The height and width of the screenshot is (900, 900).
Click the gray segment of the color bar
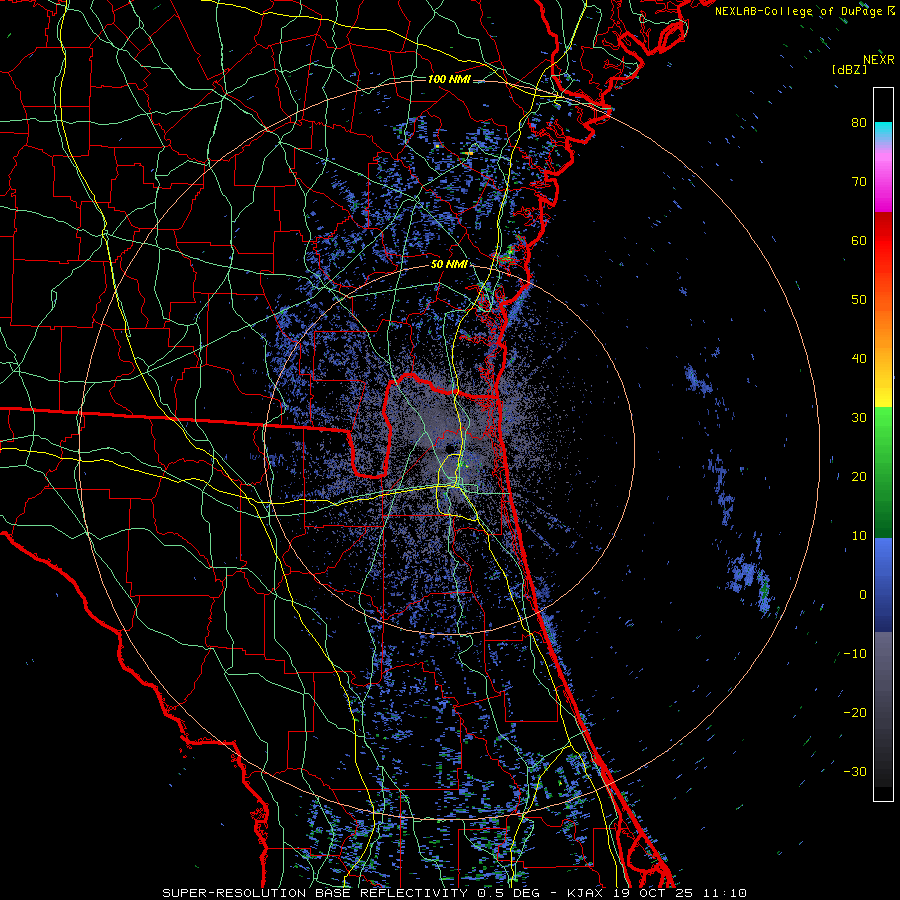click(883, 709)
